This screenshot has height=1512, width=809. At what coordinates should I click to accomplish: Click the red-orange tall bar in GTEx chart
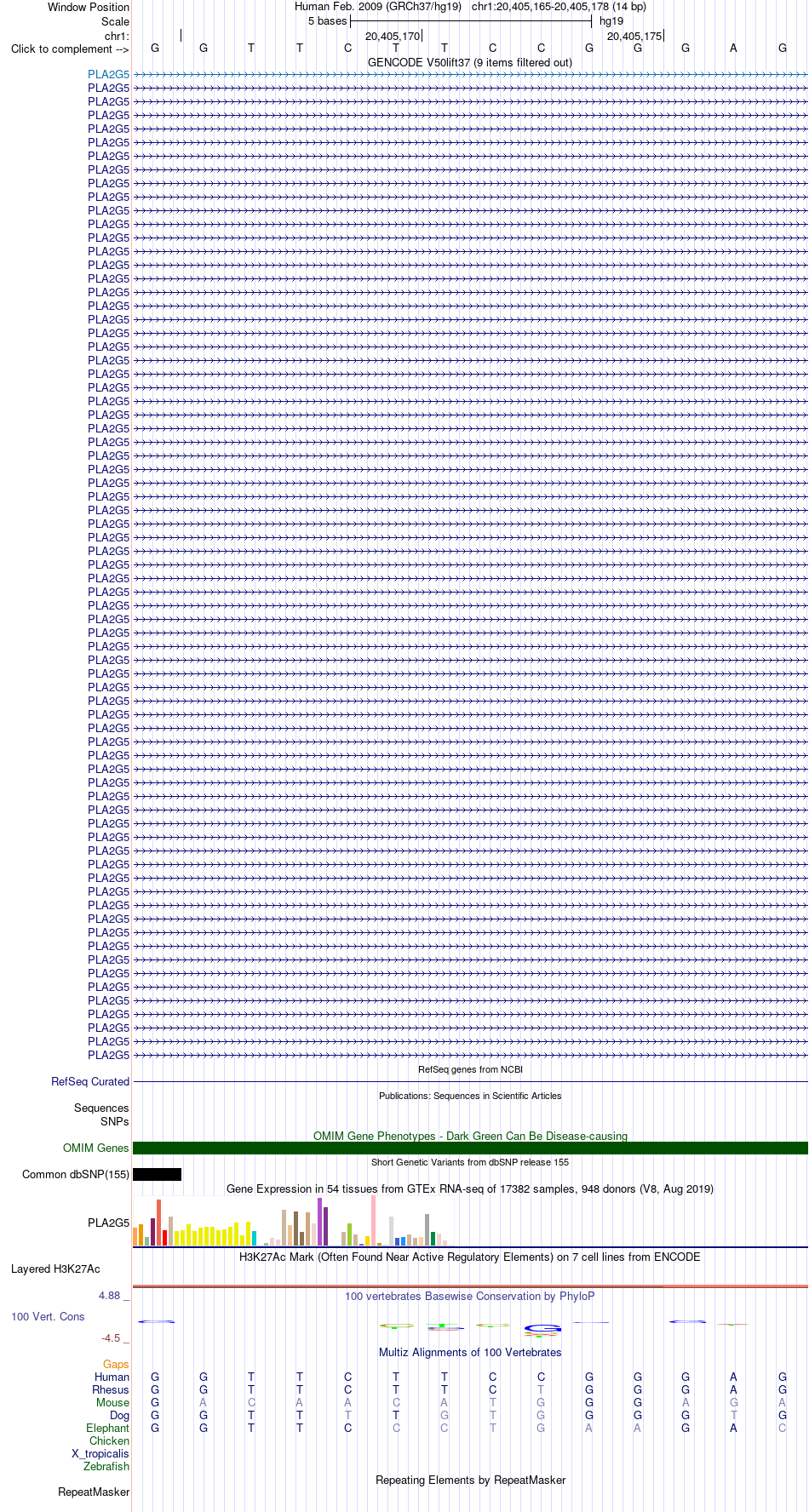158,1223
